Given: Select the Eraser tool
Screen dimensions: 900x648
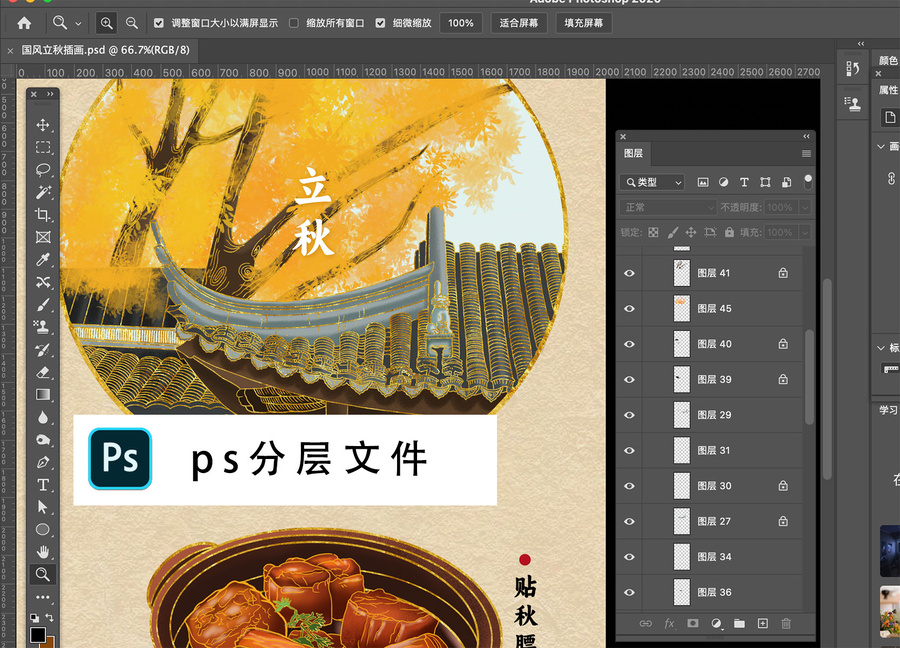Looking at the screenshot, I should coord(43,372).
